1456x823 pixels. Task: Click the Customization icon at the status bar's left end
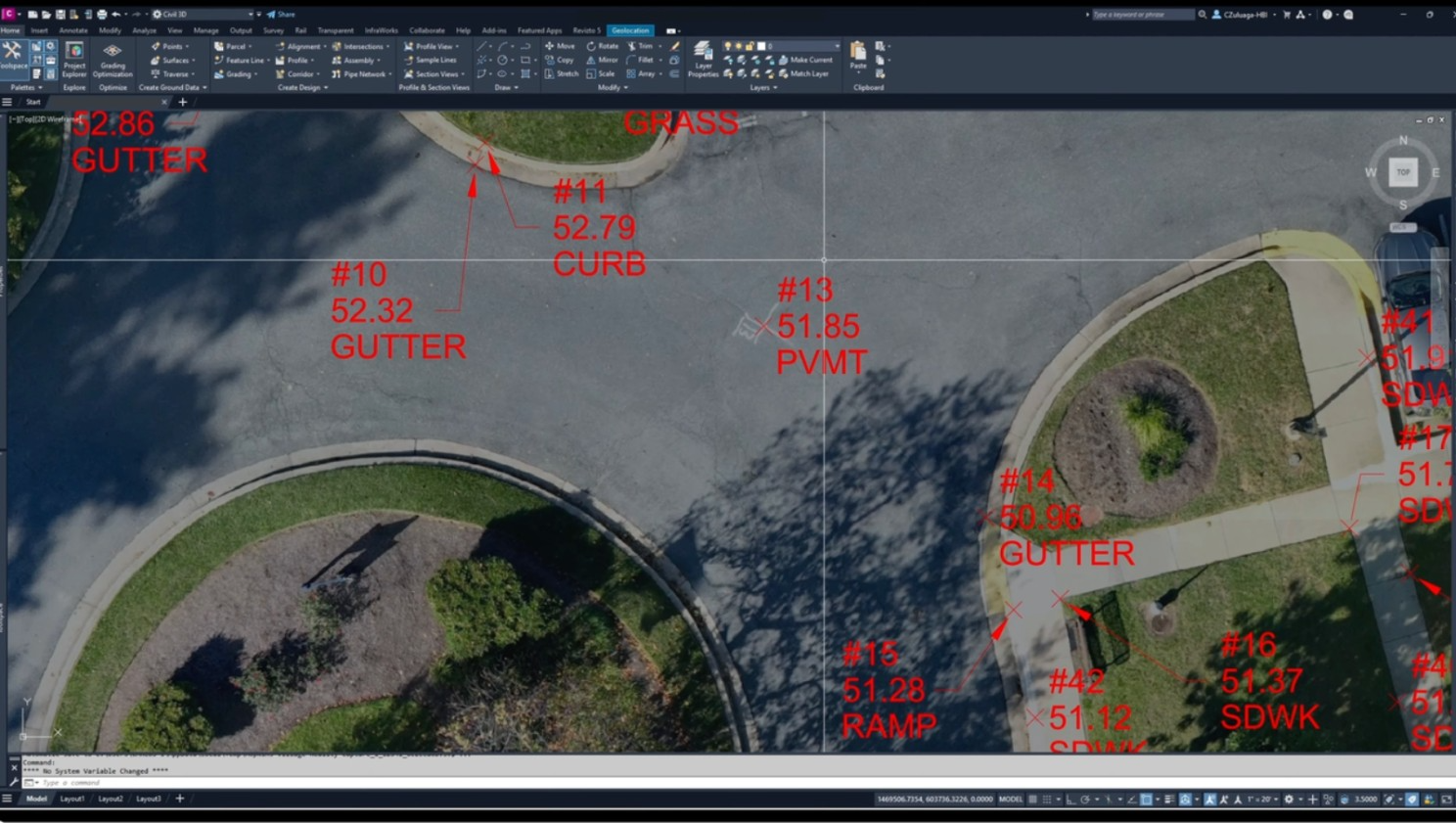[x=7, y=799]
